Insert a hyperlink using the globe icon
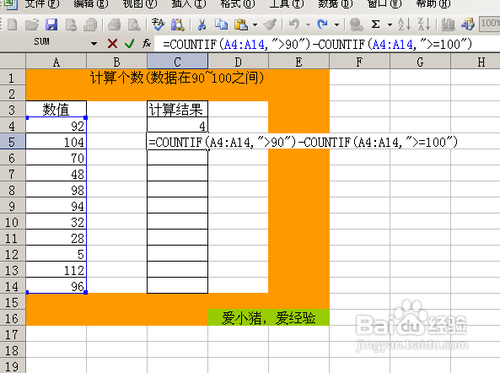Image resolution: width=500 pixels, height=373 pixels. click(x=357, y=25)
